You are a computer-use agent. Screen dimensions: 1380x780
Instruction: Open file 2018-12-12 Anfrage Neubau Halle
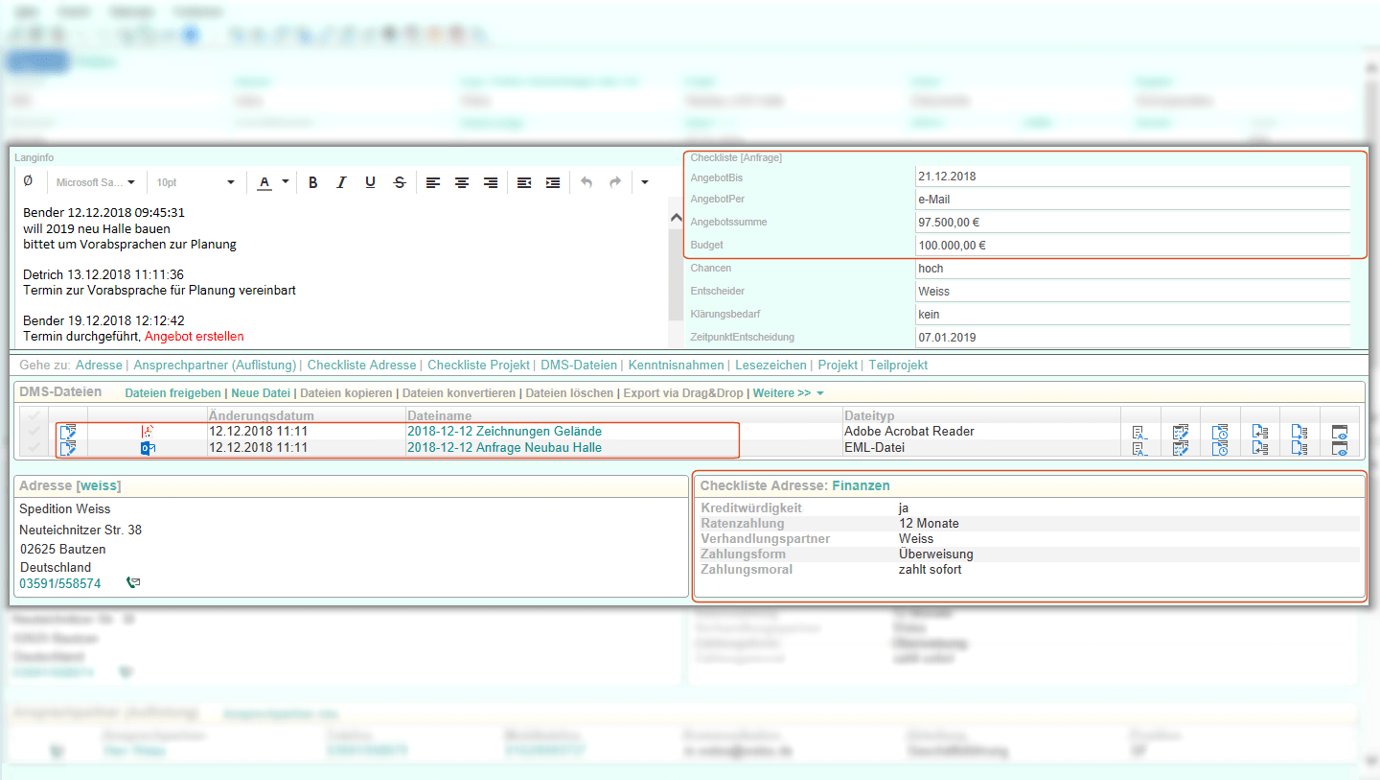tap(504, 448)
